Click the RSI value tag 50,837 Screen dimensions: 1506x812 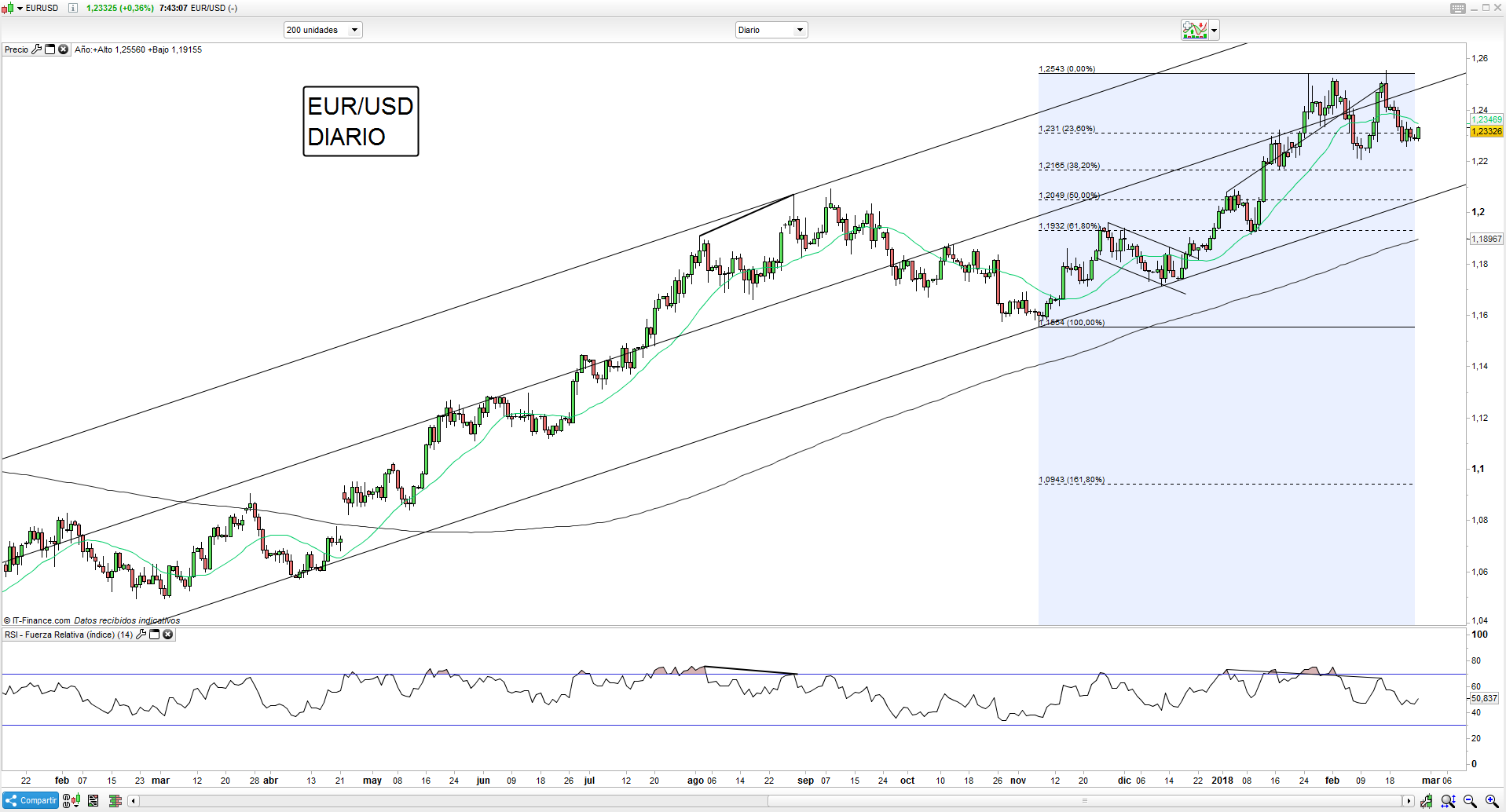(1484, 698)
